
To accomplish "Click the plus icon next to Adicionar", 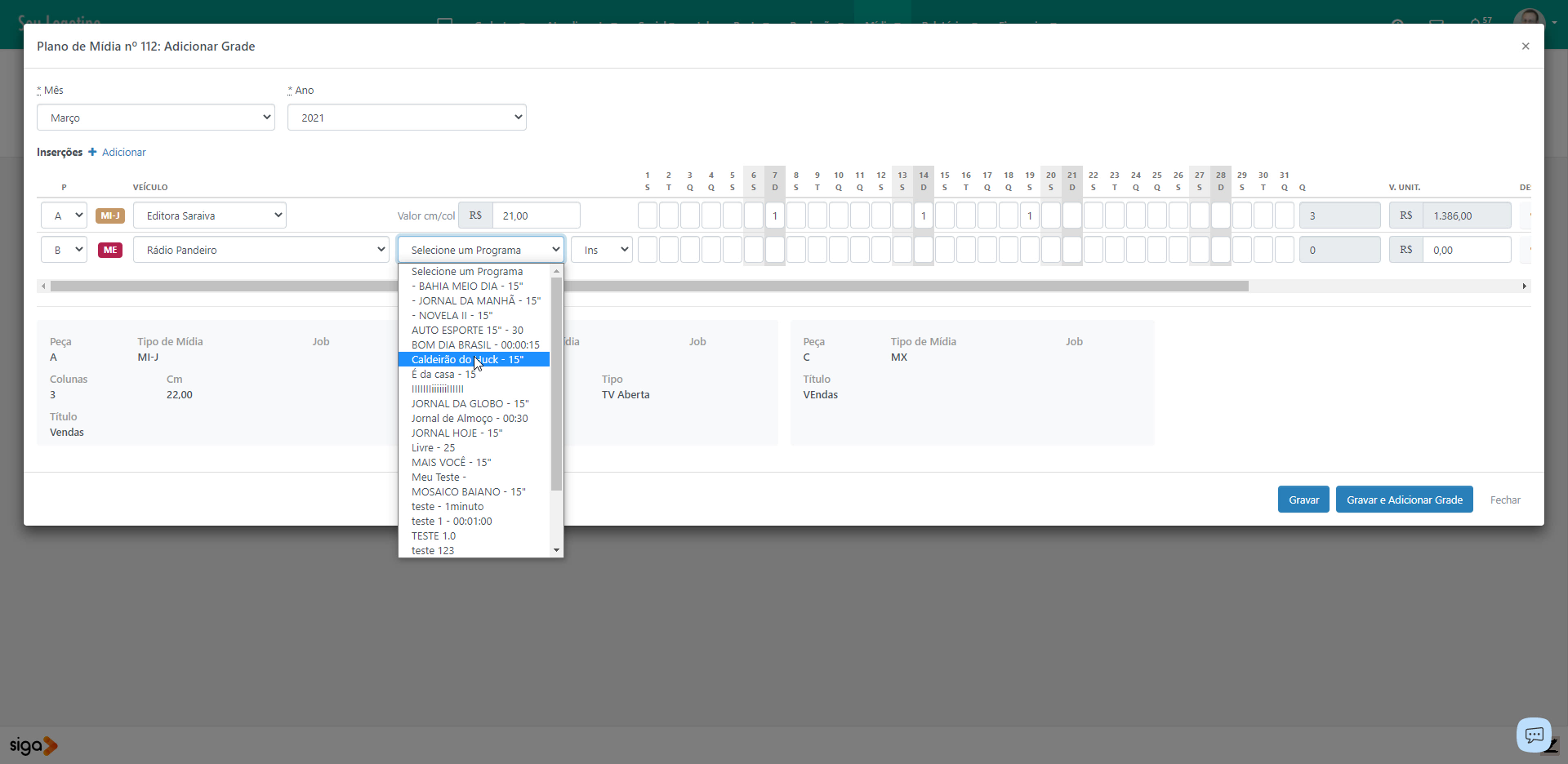I will tap(92, 152).
